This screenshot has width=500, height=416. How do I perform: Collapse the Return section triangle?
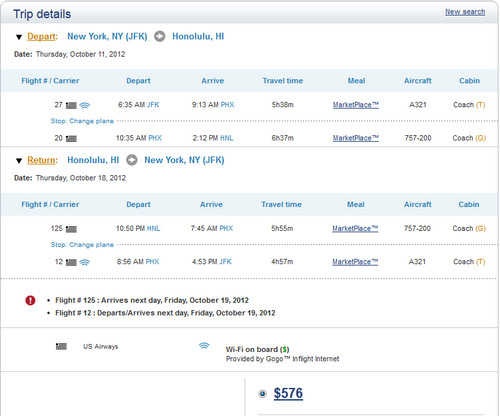pyautogui.click(x=19, y=161)
